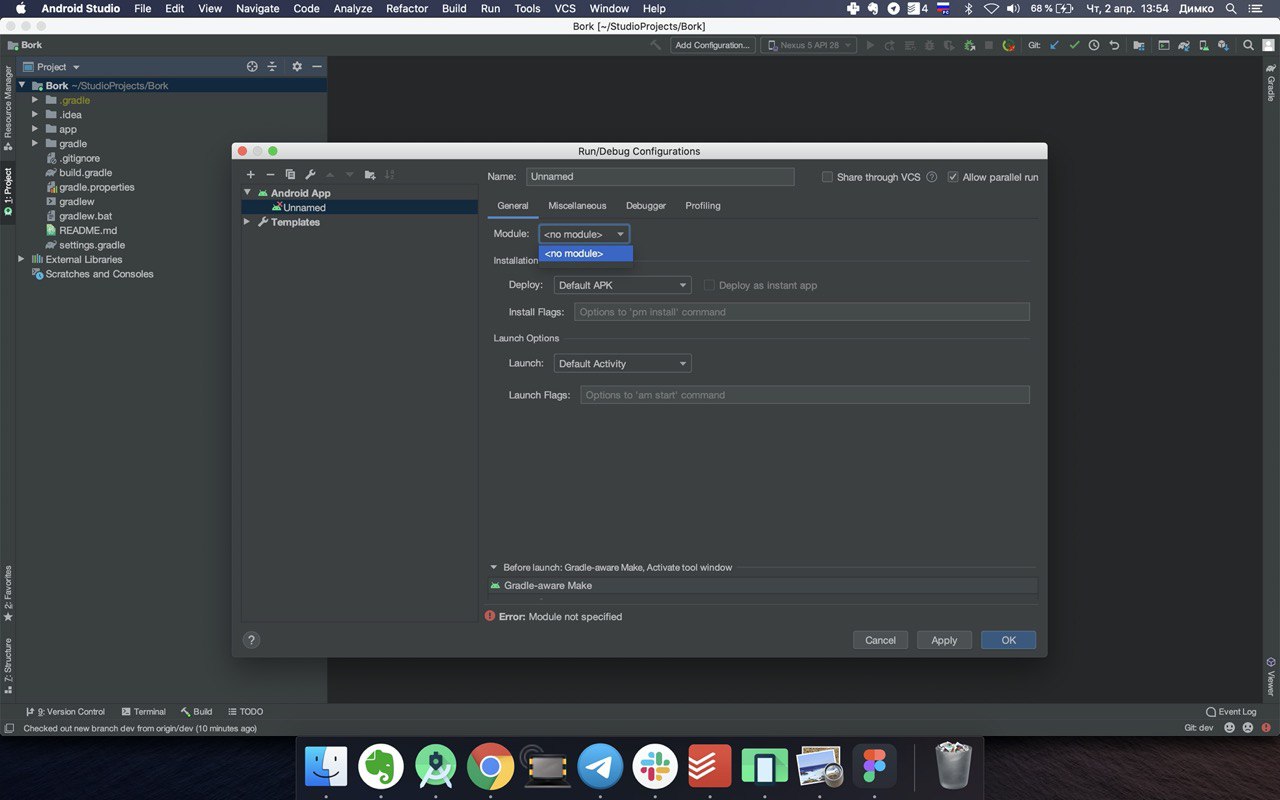Uncheck the Allow parallel run checkbox
The image size is (1280, 800).
pos(953,177)
